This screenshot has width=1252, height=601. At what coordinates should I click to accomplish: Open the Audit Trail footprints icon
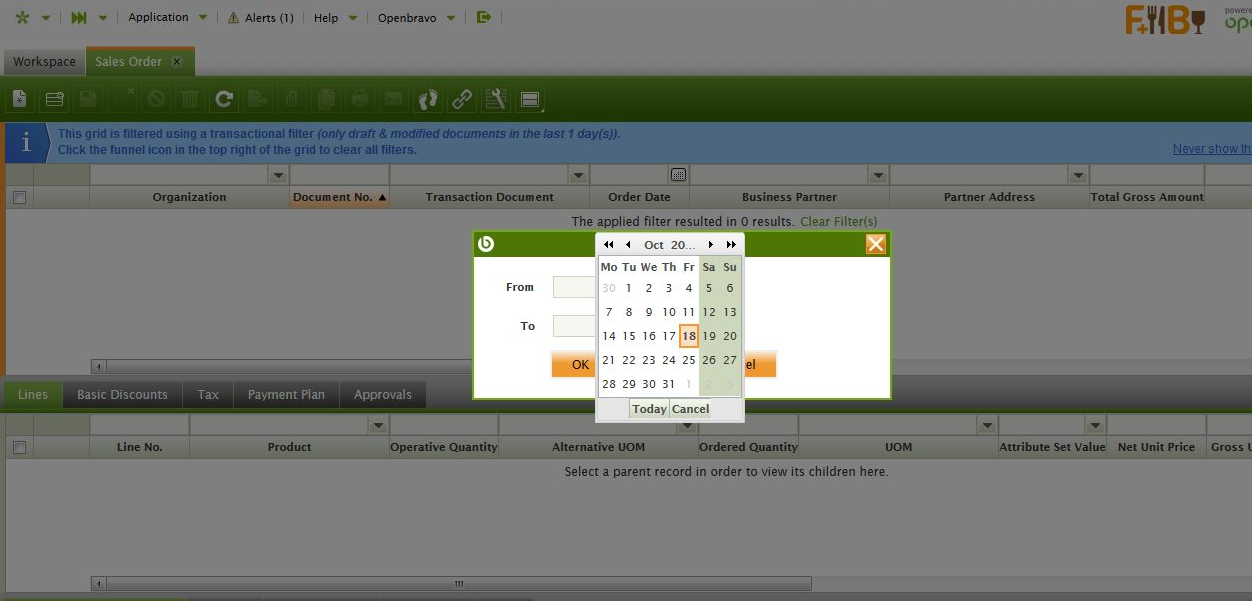pyautogui.click(x=428, y=99)
